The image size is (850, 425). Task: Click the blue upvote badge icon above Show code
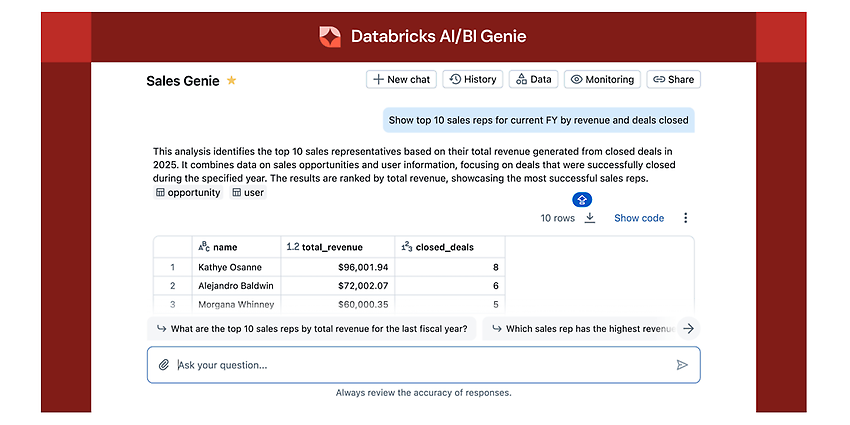coord(582,200)
